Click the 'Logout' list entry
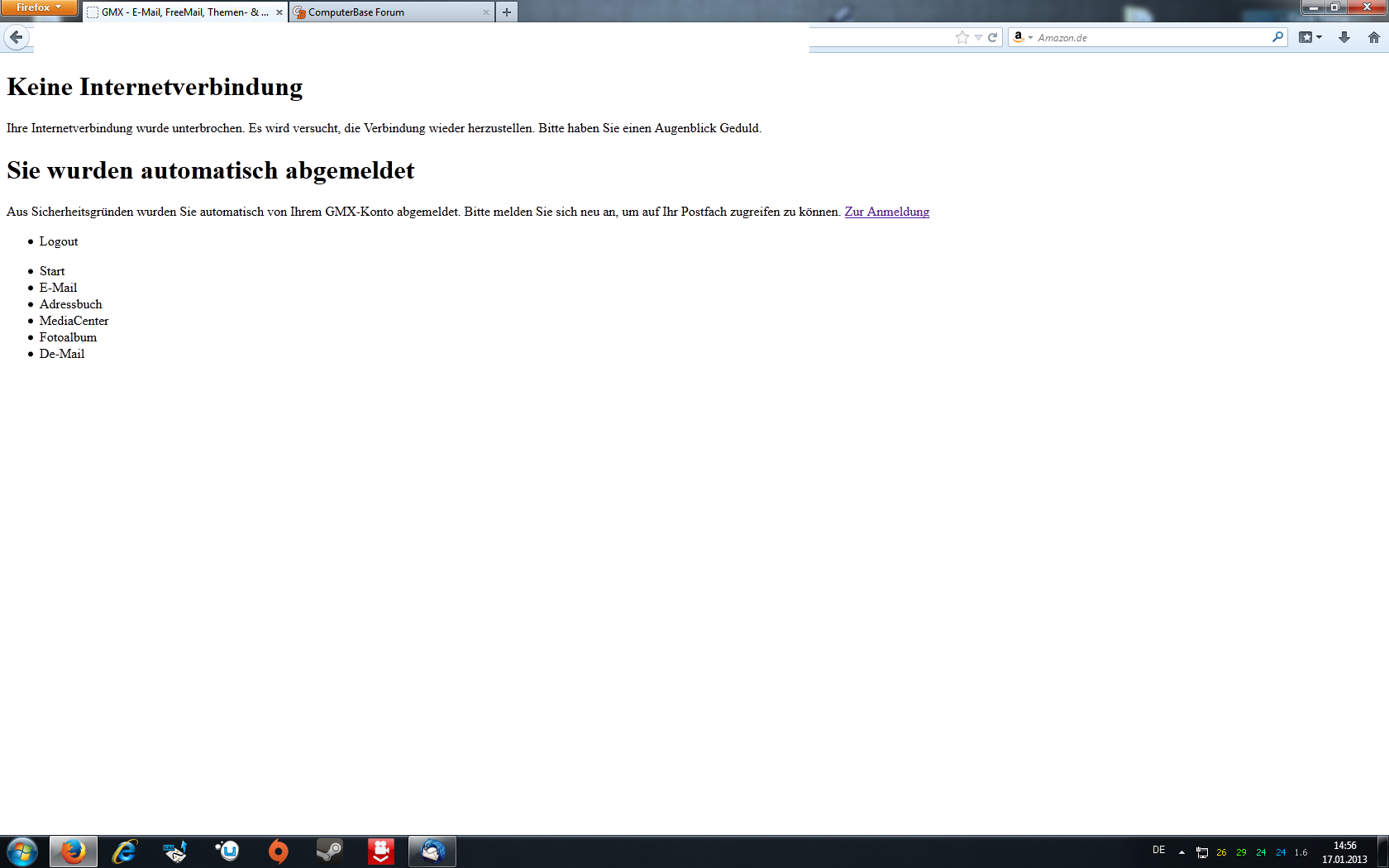This screenshot has height=868, width=1389. click(59, 241)
